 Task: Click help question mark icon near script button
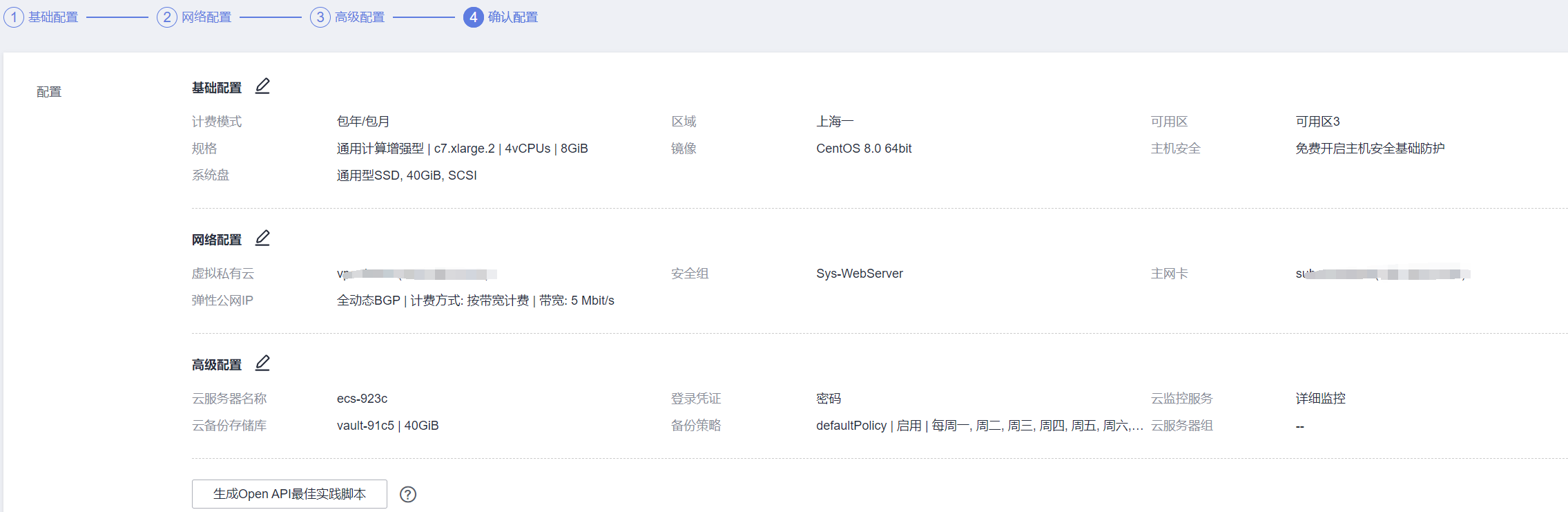coord(408,494)
